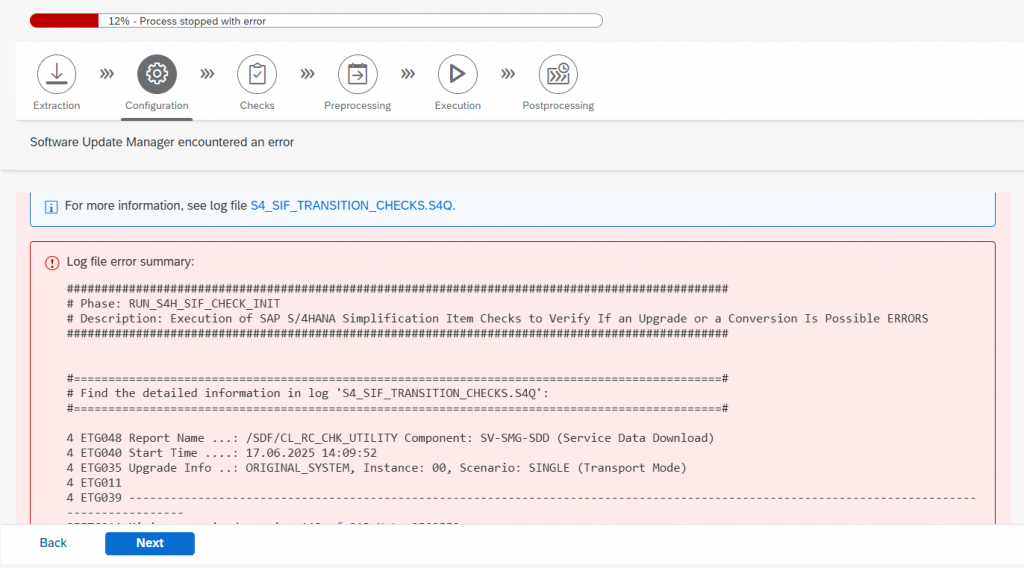Switch to the Extraction step label
Image resolution: width=1024 pixels, height=568 pixels.
coord(57,106)
